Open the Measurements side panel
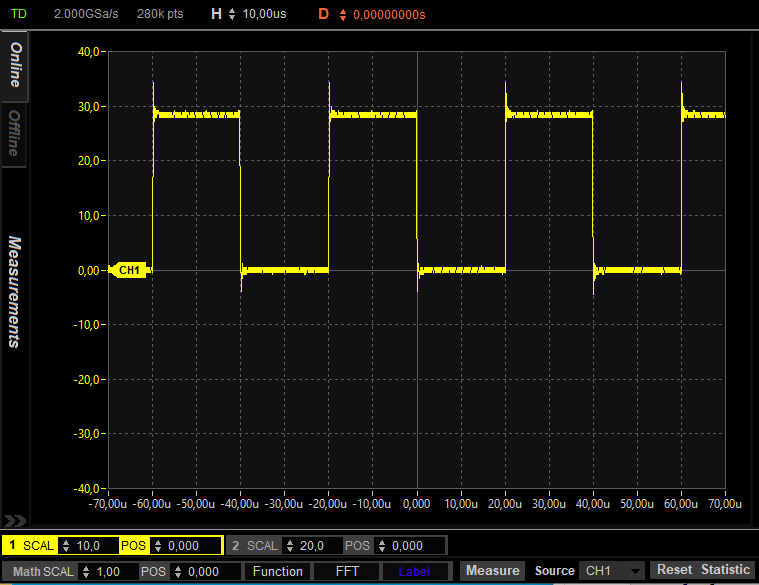The width and height of the screenshot is (759, 585). [x=15, y=292]
